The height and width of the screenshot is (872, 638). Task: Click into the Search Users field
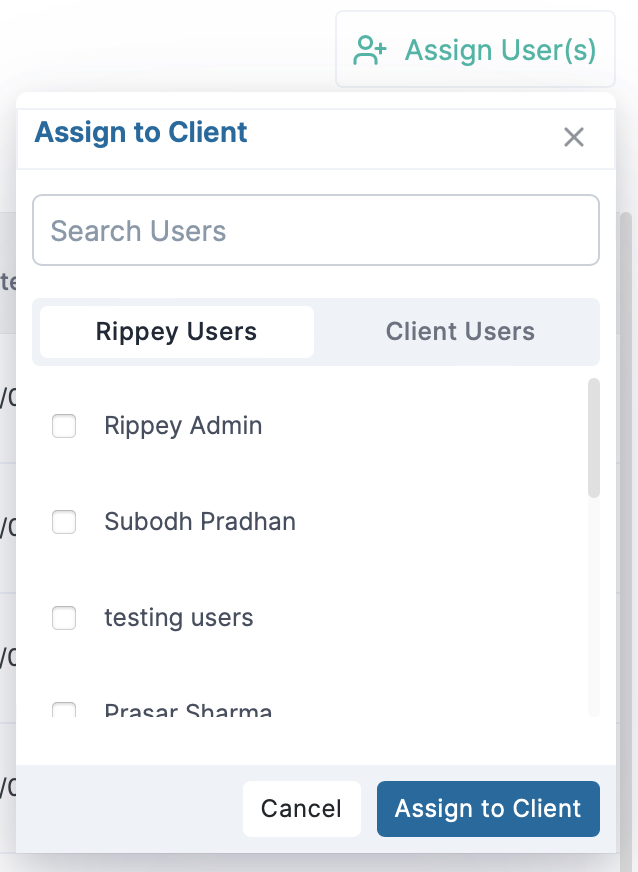tap(316, 231)
